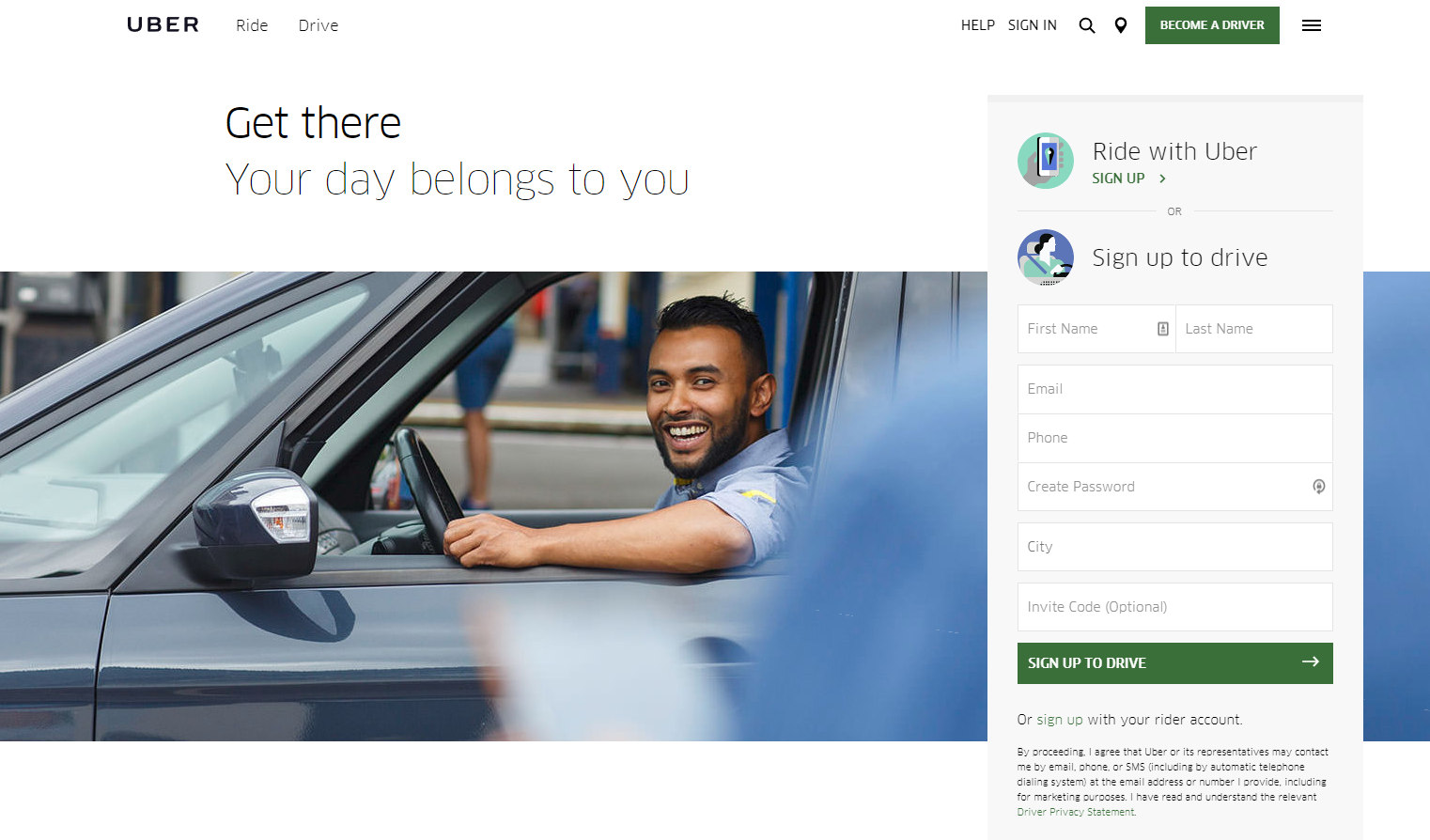1430x840 pixels.
Task: Open the hamburger menu icon
Action: (x=1312, y=25)
